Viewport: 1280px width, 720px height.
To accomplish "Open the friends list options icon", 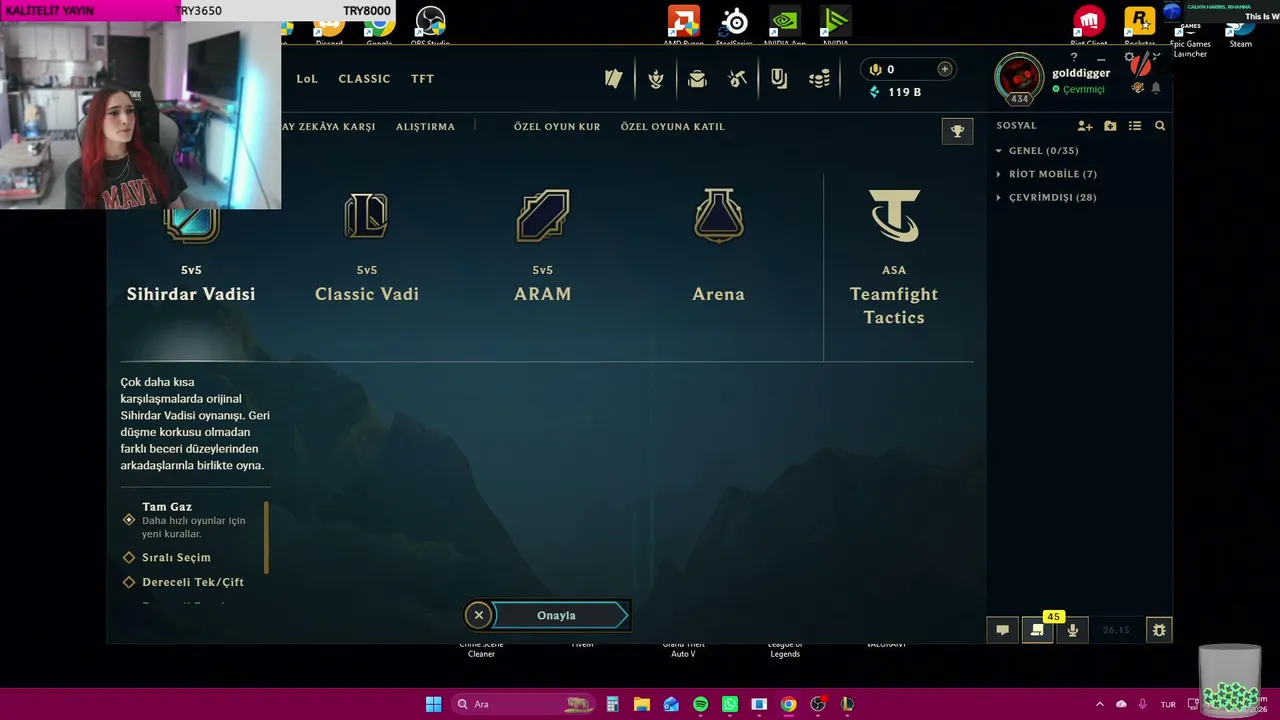I will coord(1135,126).
